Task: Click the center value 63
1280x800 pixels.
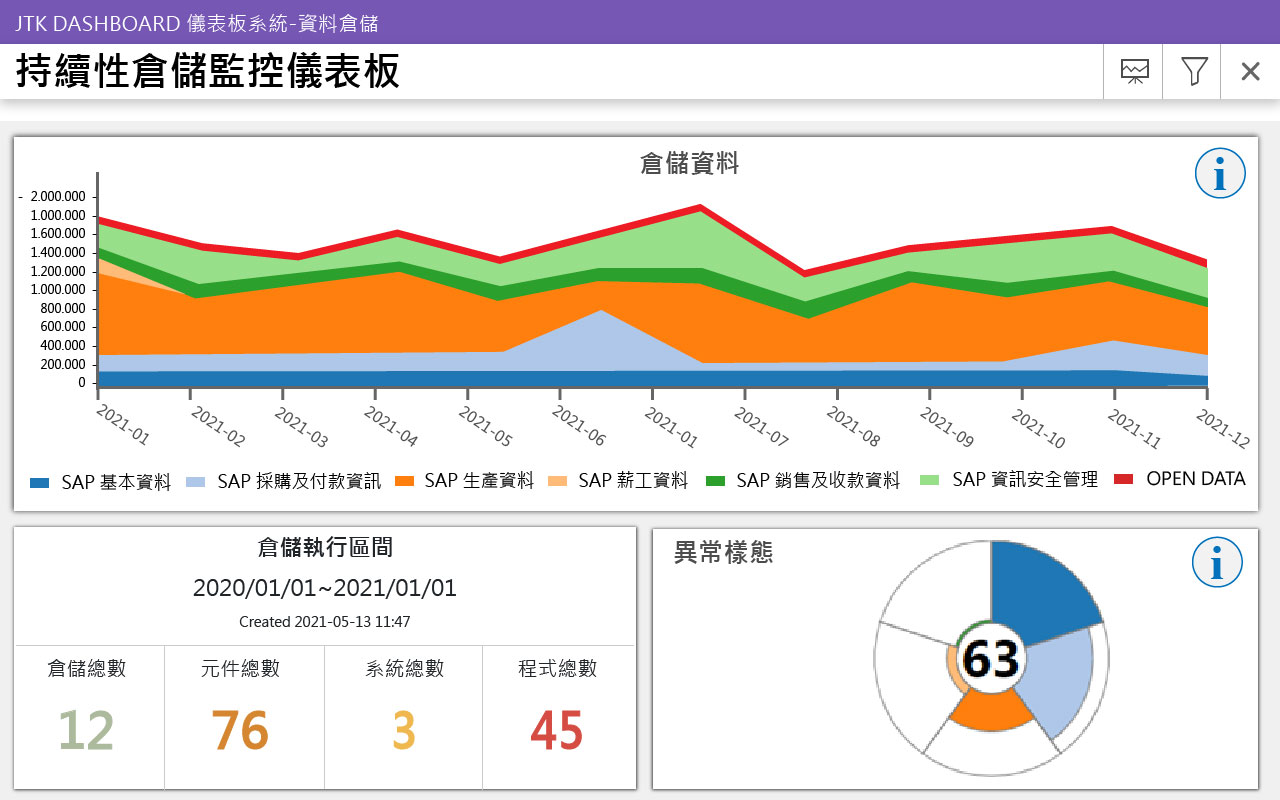Action: click(x=989, y=659)
